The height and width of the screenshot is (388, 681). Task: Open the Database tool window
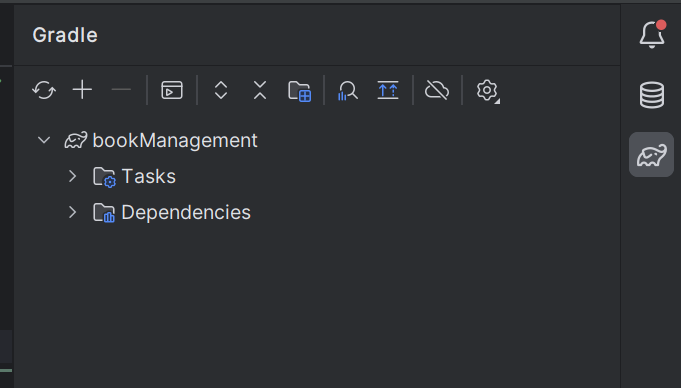(x=651, y=95)
